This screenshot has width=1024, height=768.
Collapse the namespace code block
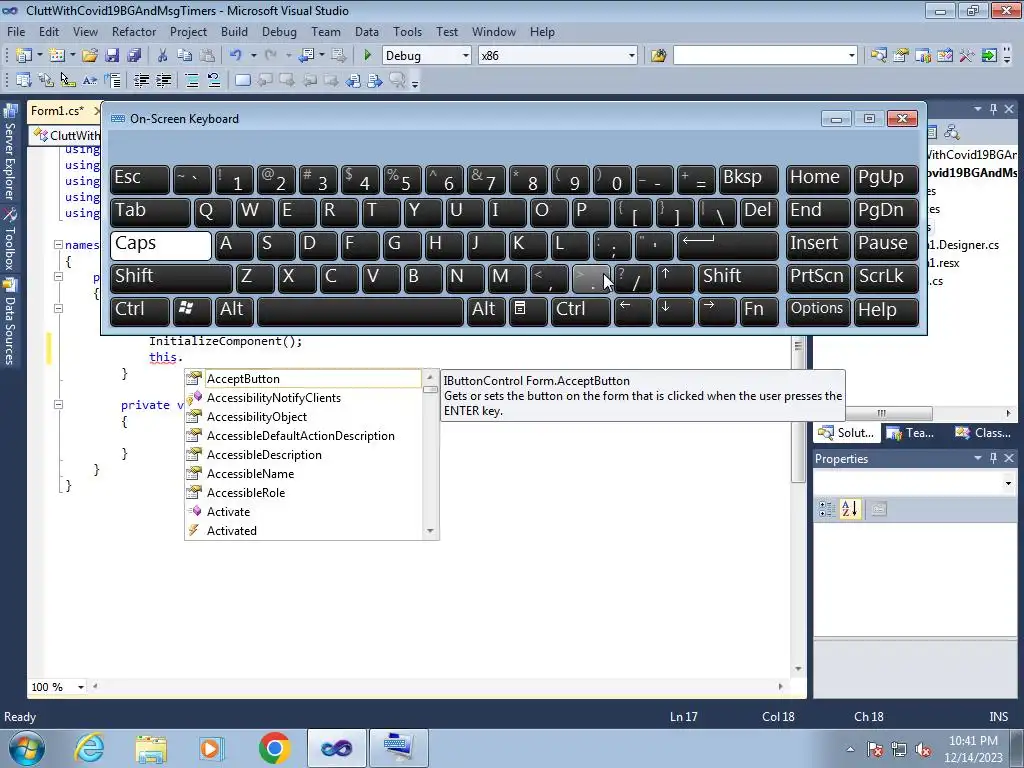pyautogui.click(x=58, y=245)
